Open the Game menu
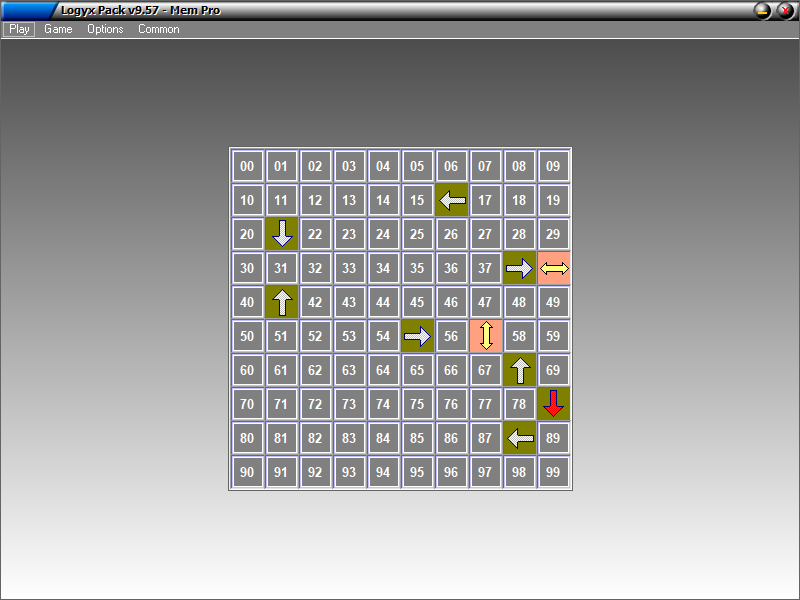Screen dimensions: 800x600 58,29
